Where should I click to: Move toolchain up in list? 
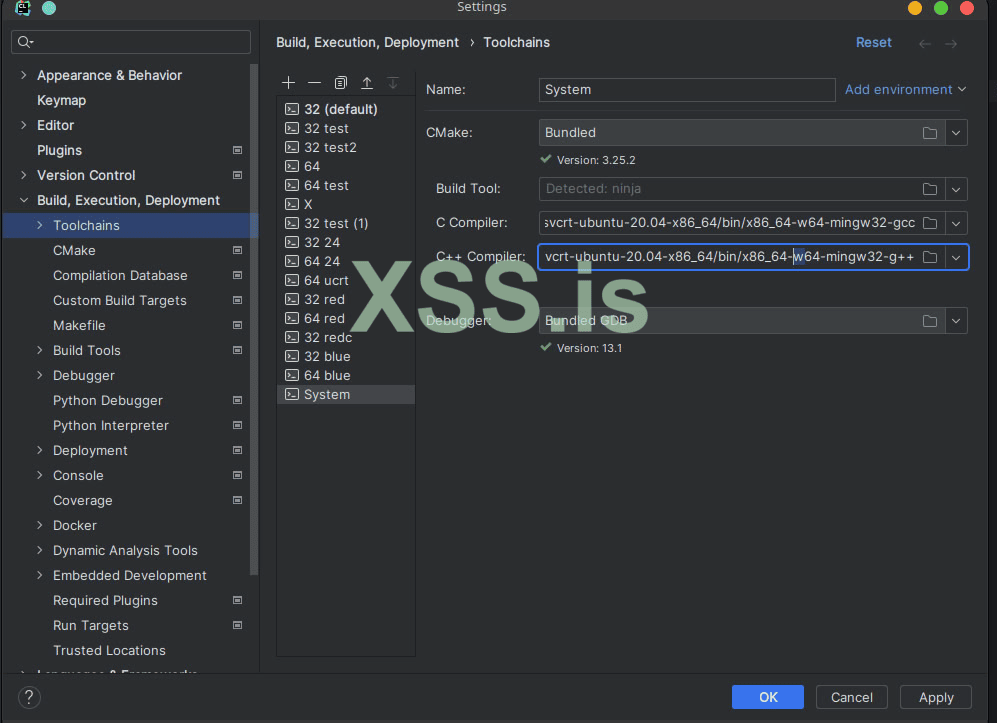tap(367, 83)
